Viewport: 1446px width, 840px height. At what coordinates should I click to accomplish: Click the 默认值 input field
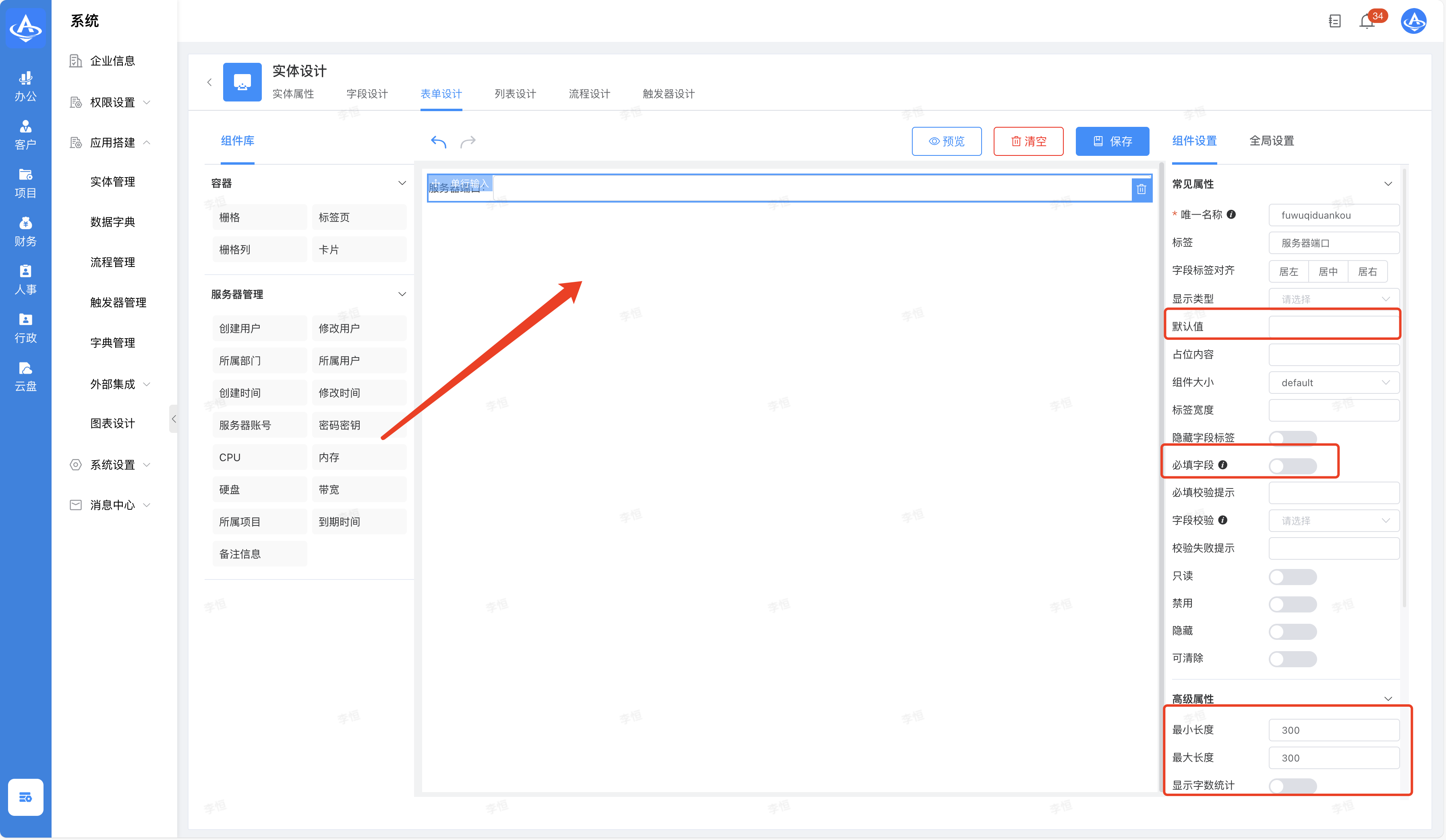pyautogui.click(x=1334, y=327)
